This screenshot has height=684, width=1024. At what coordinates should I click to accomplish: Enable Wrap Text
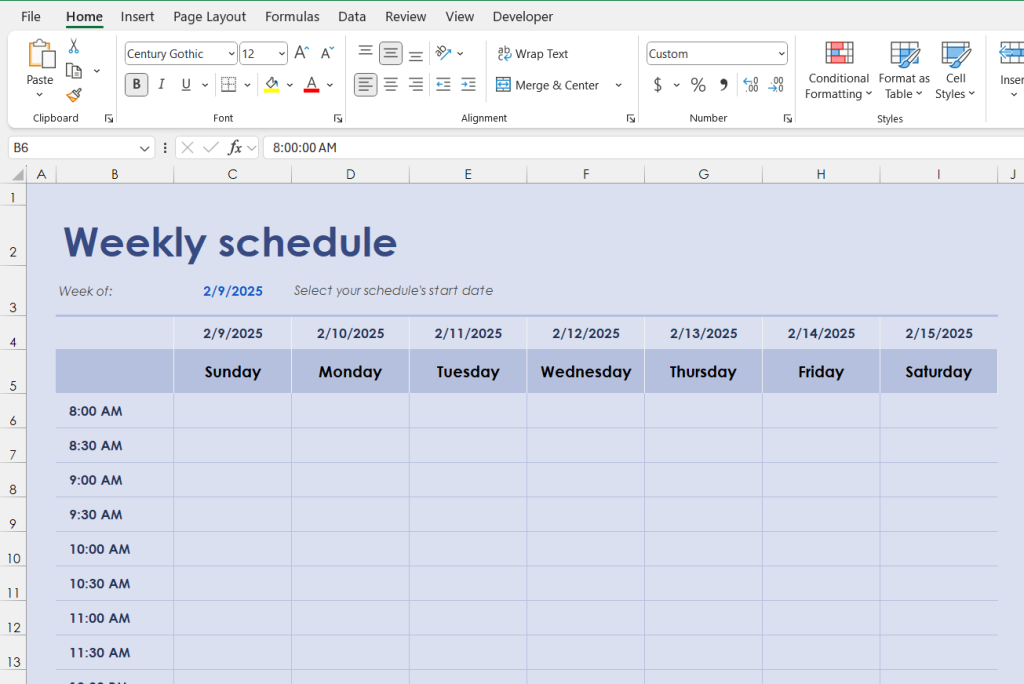(533, 53)
